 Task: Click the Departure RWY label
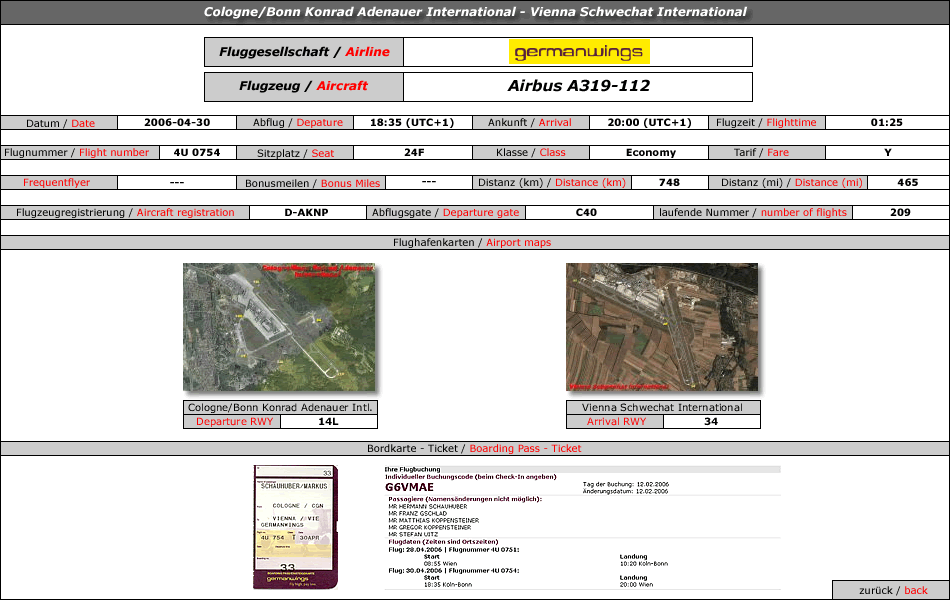[234, 422]
